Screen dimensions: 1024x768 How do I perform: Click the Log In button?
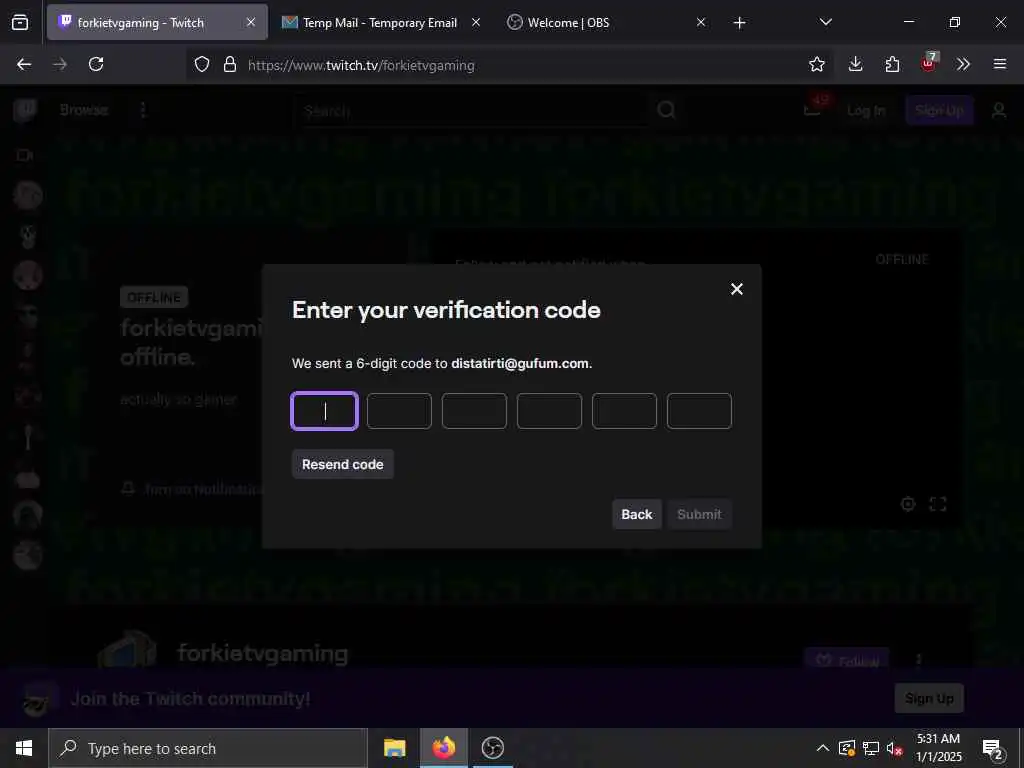tap(866, 110)
